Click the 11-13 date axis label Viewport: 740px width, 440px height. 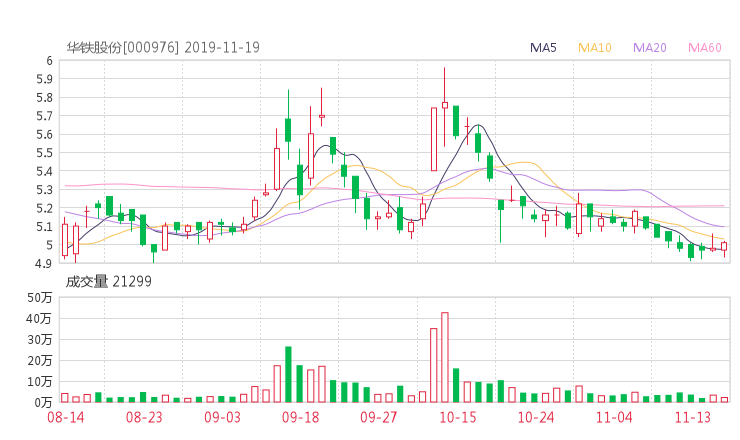tap(692, 417)
